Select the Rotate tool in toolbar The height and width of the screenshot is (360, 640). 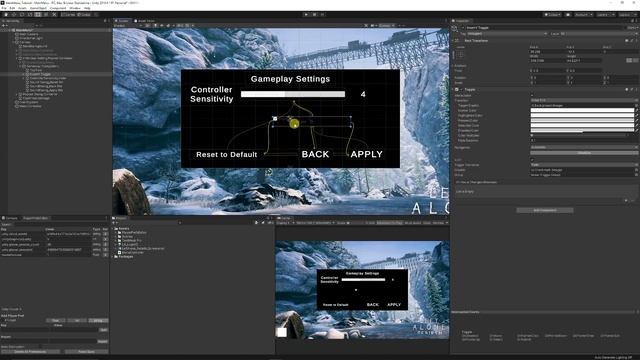22,14
